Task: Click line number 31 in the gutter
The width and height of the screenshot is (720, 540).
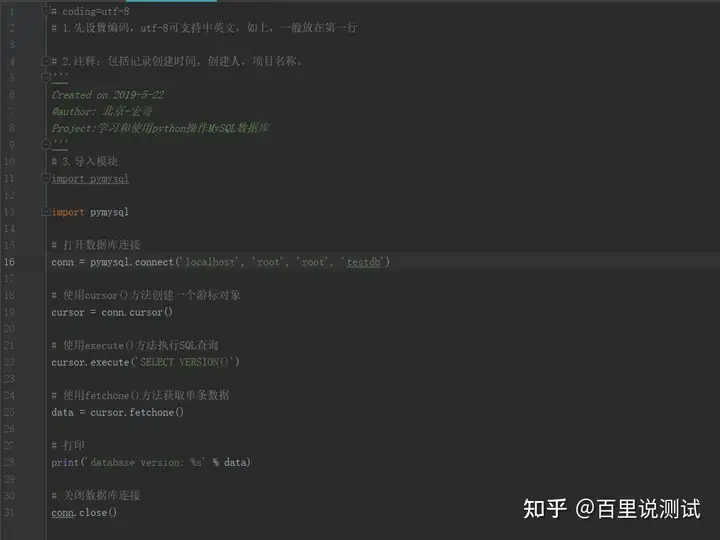Action: pos(10,512)
